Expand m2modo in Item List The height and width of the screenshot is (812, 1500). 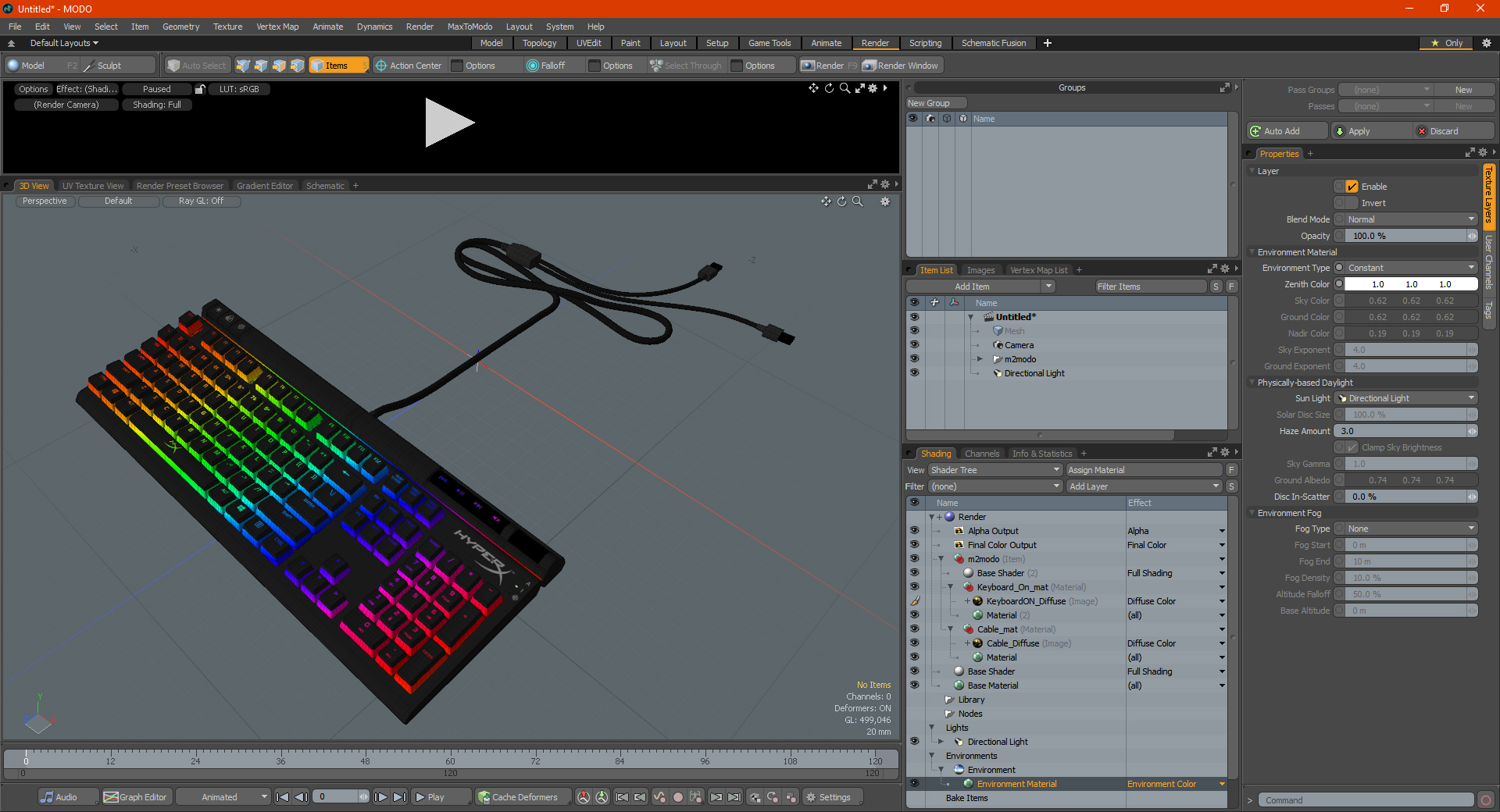coord(980,359)
